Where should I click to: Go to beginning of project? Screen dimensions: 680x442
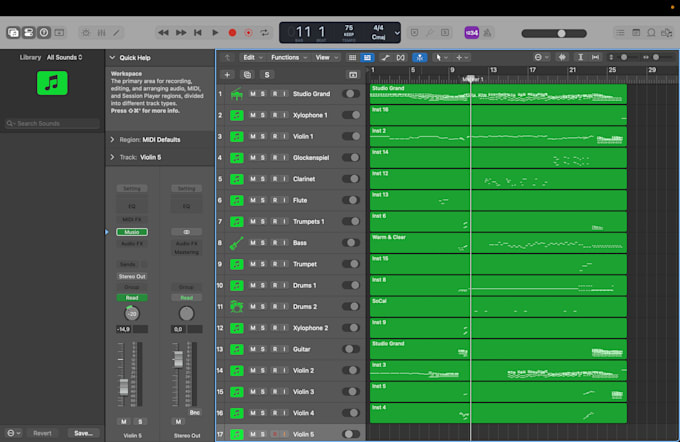tap(198, 33)
